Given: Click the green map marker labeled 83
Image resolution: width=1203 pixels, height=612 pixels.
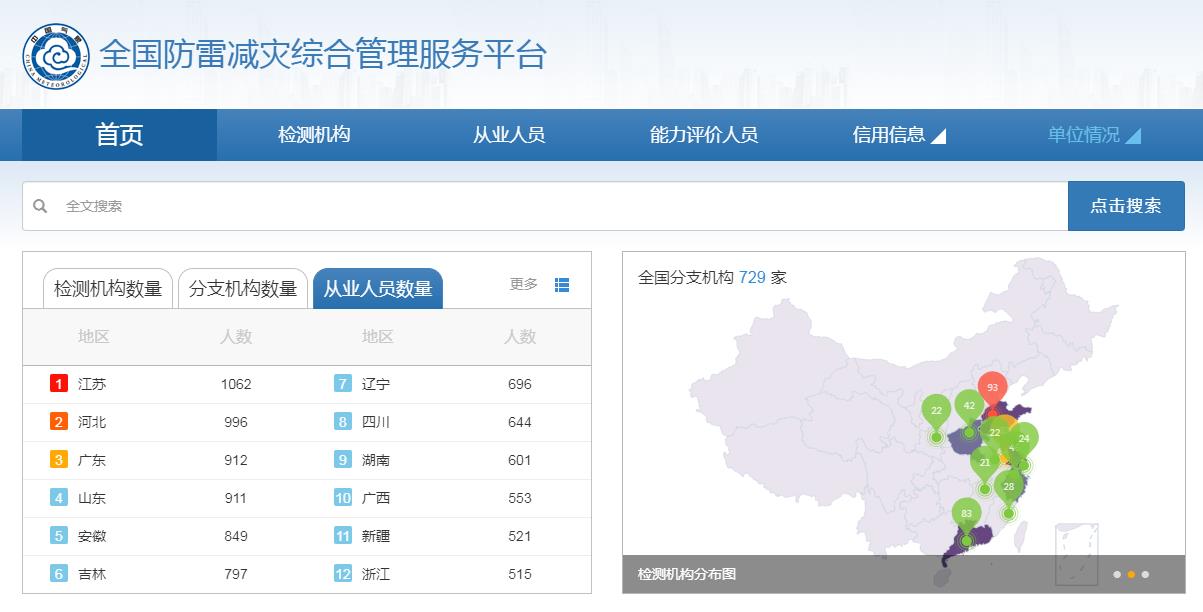Looking at the screenshot, I should pyautogui.click(x=965, y=511).
